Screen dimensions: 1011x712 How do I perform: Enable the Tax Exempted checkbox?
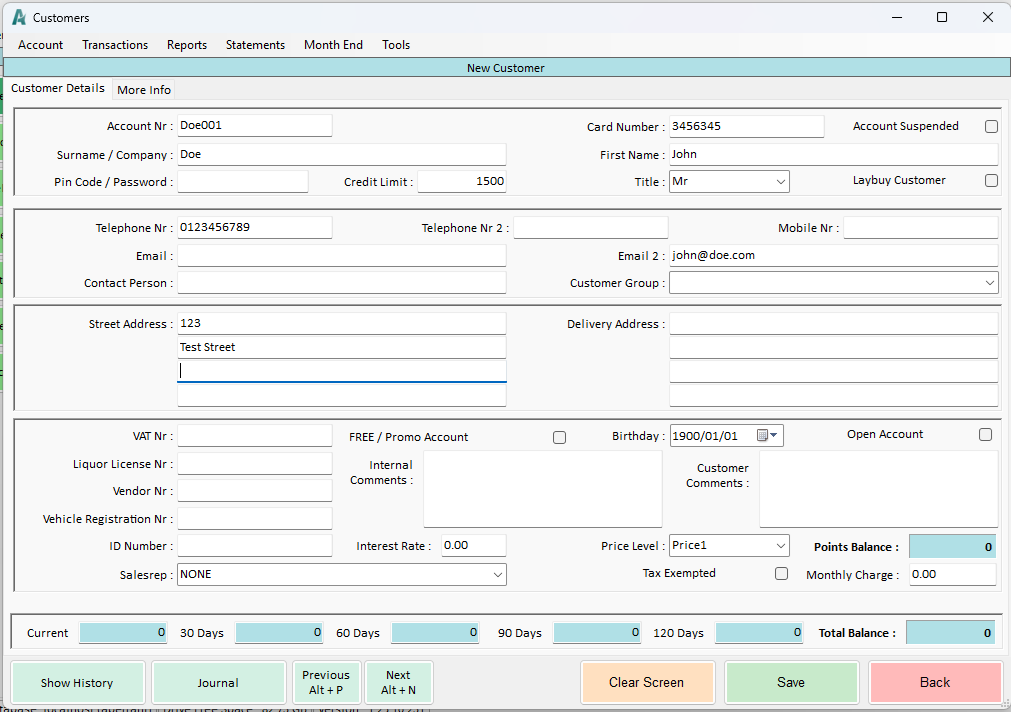[x=781, y=574]
